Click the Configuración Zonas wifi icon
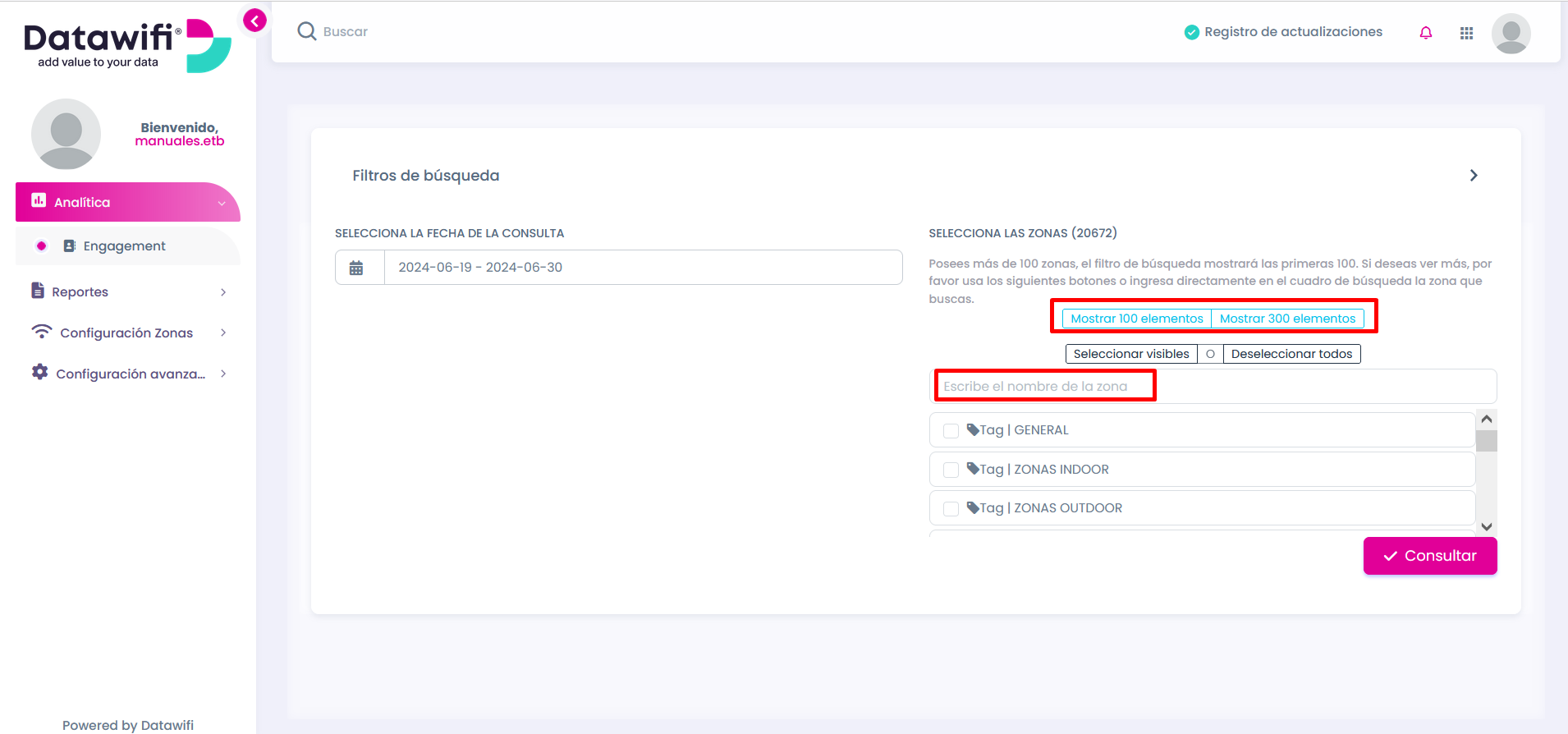The height and width of the screenshot is (734, 1568). [x=41, y=332]
